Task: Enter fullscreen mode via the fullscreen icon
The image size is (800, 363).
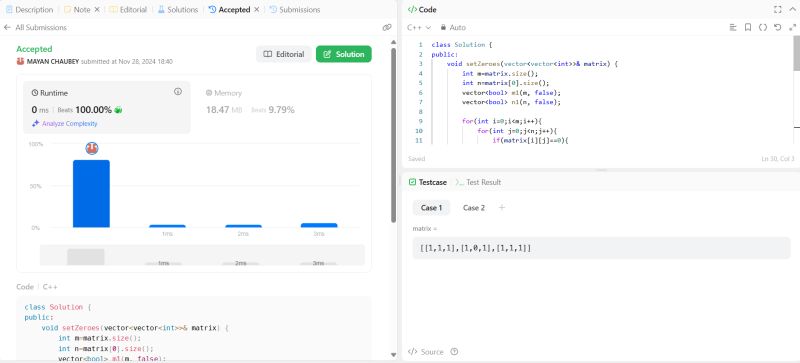Action: 778,10
